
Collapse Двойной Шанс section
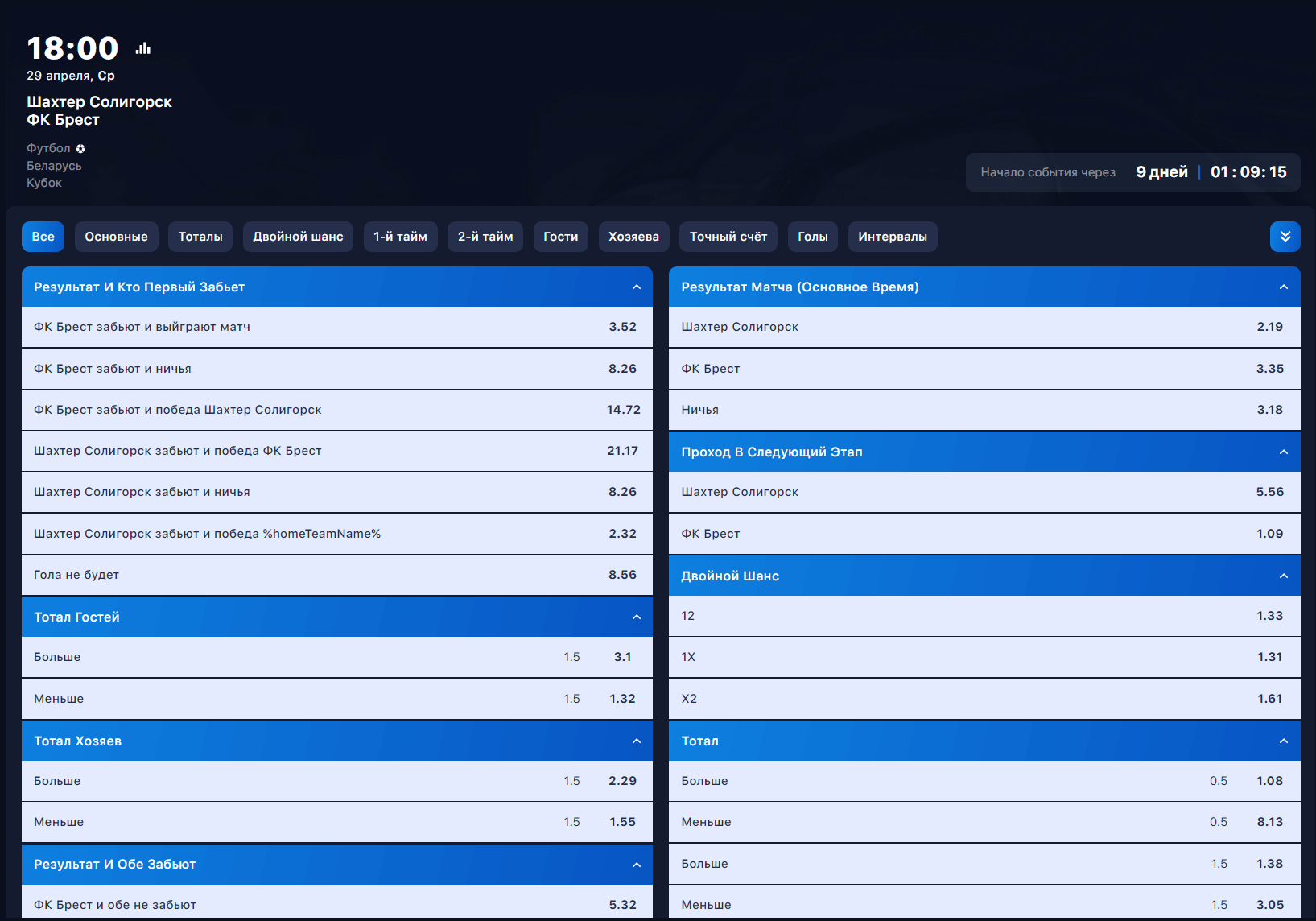(1284, 576)
